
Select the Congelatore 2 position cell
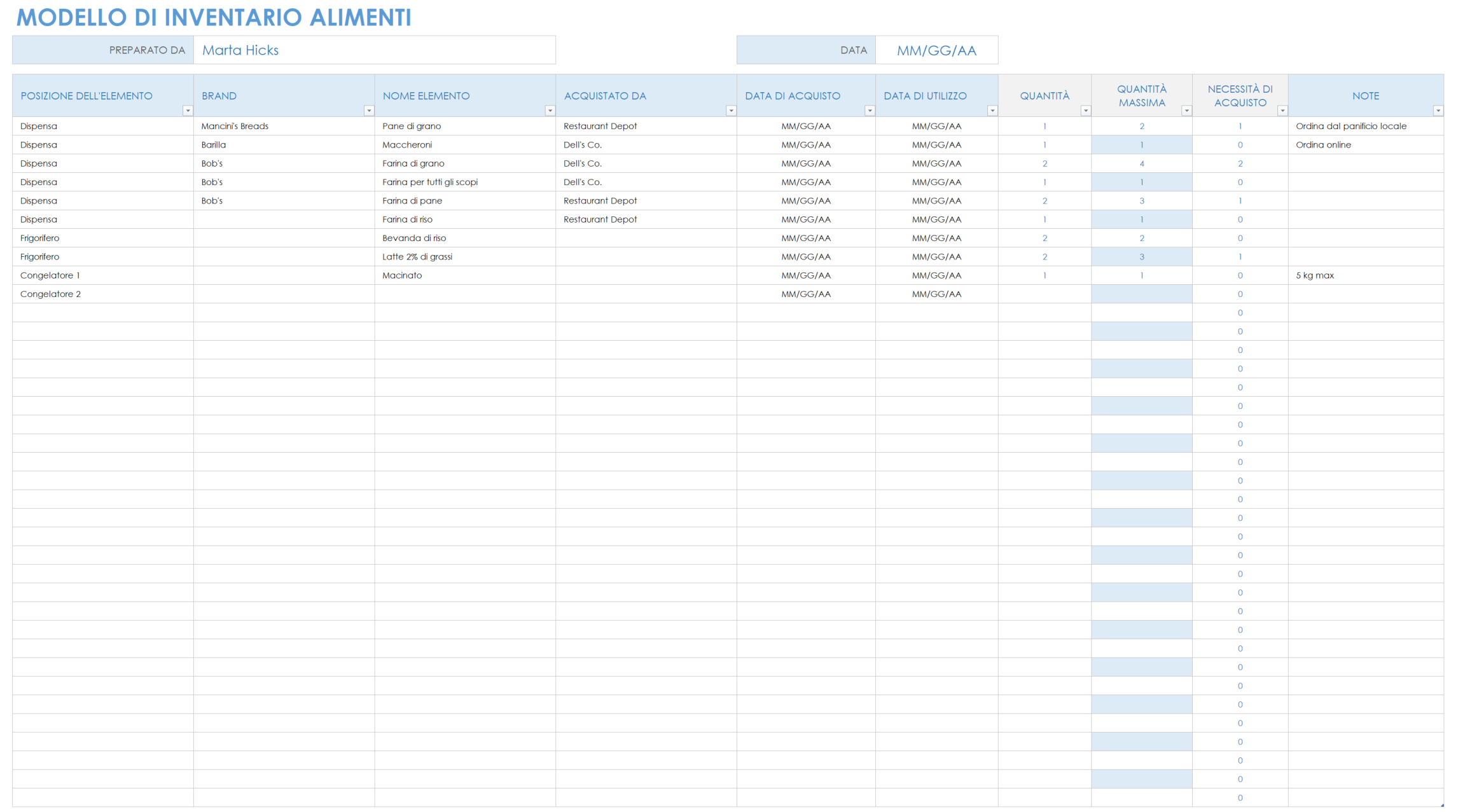pyautogui.click(x=103, y=294)
